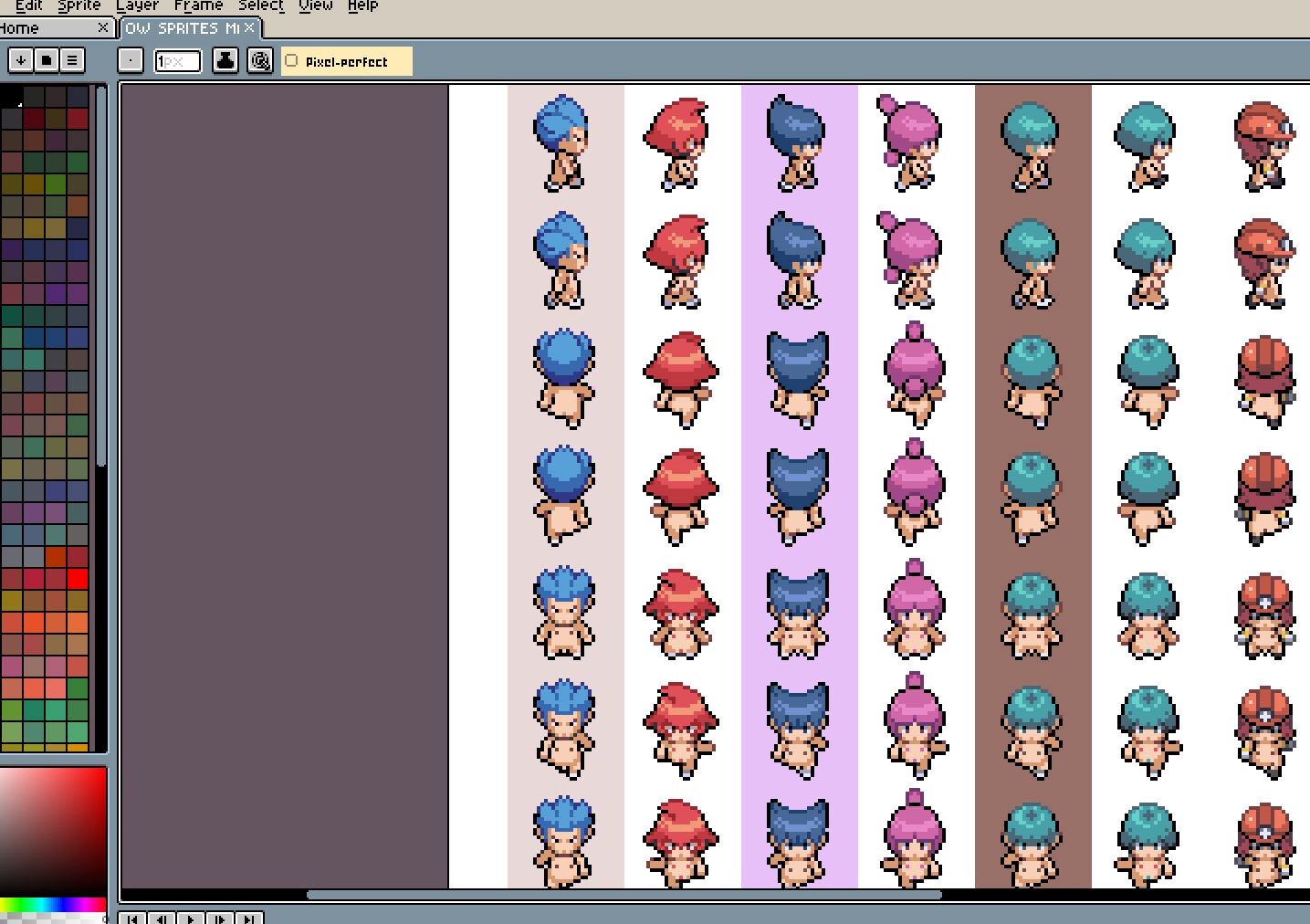Click the top navy-haired sprite on lilac column

click(x=797, y=143)
